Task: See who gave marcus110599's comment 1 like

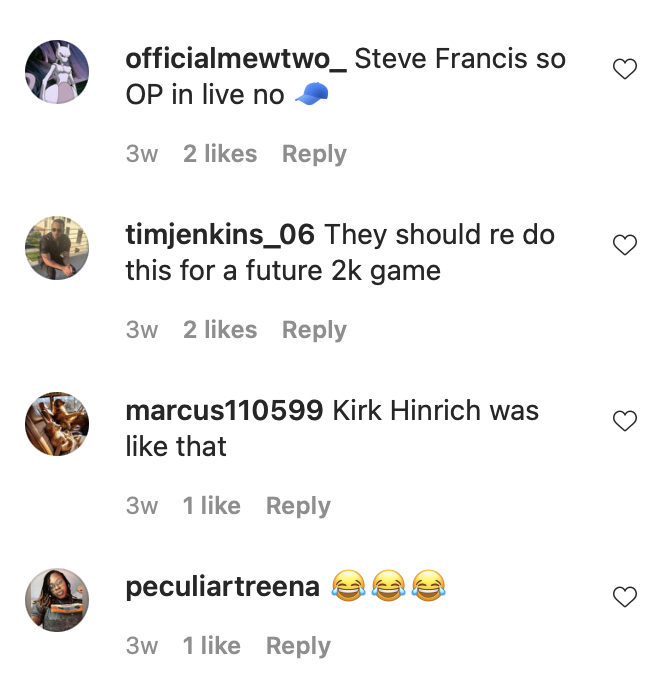Action: point(212,506)
